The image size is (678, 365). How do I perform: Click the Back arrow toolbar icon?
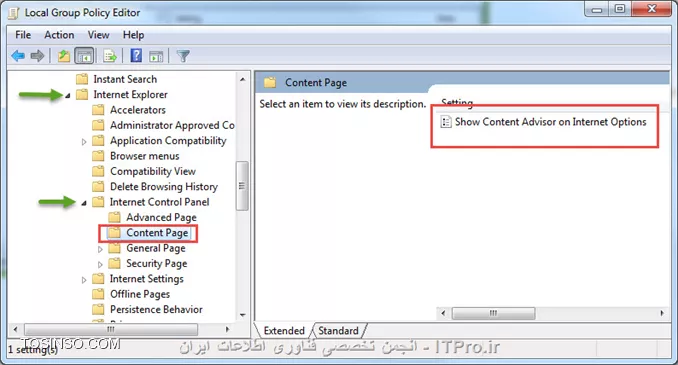[x=18, y=56]
